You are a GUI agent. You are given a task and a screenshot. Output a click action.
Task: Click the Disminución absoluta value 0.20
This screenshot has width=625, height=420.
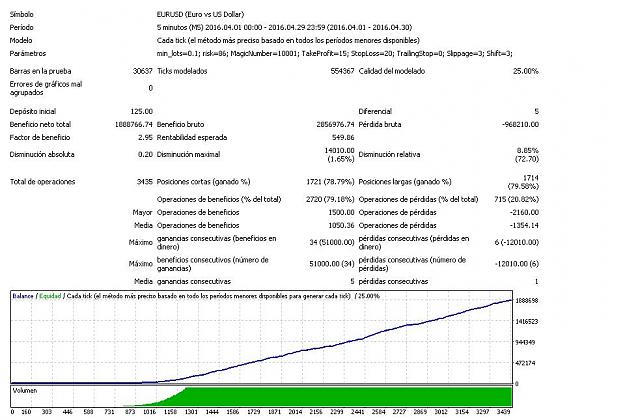(145, 155)
